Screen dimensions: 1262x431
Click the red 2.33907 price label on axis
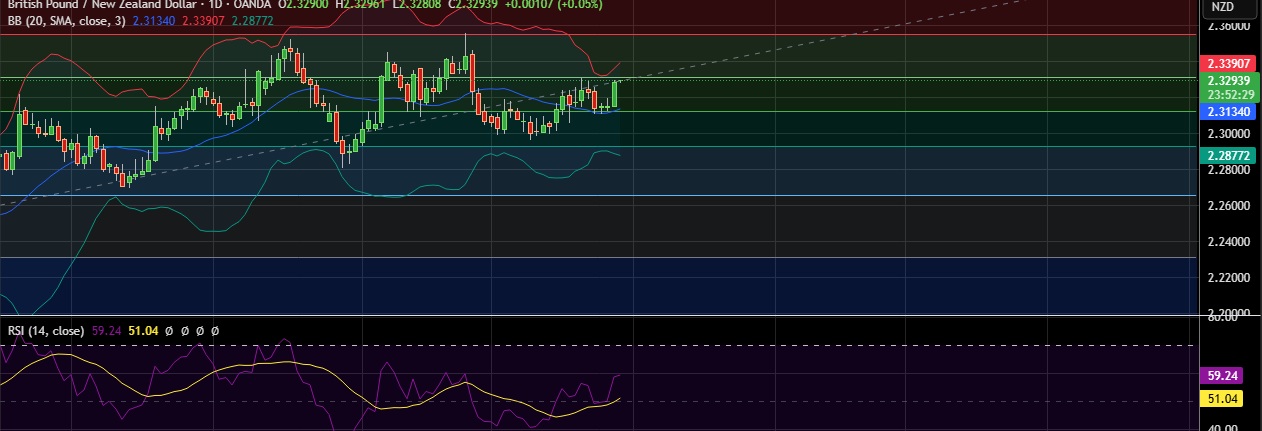click(x=1229, y=62)
